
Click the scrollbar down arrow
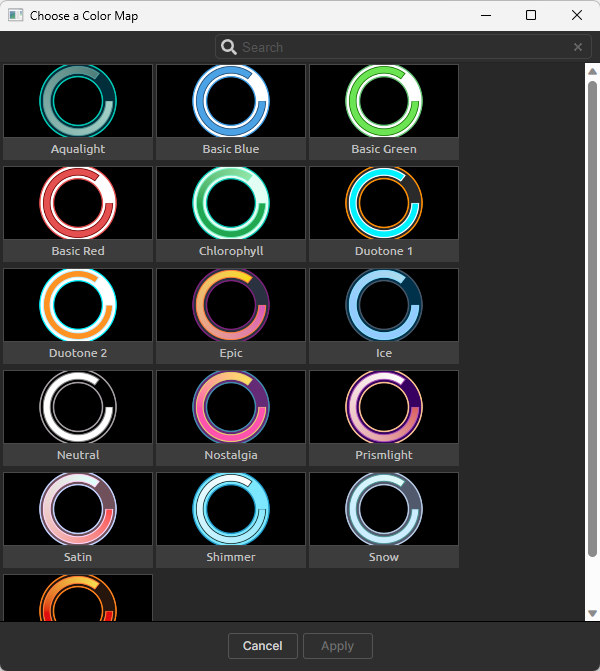tap(592, 613)
